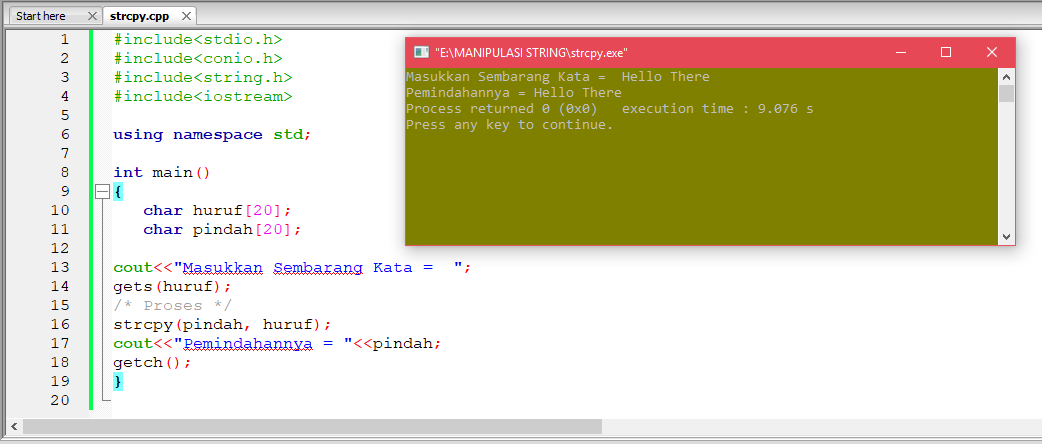The height and width of the screenshot is (444, 1042).
Task: Close the strcpy.exe console window
Action: pos(991,53)
